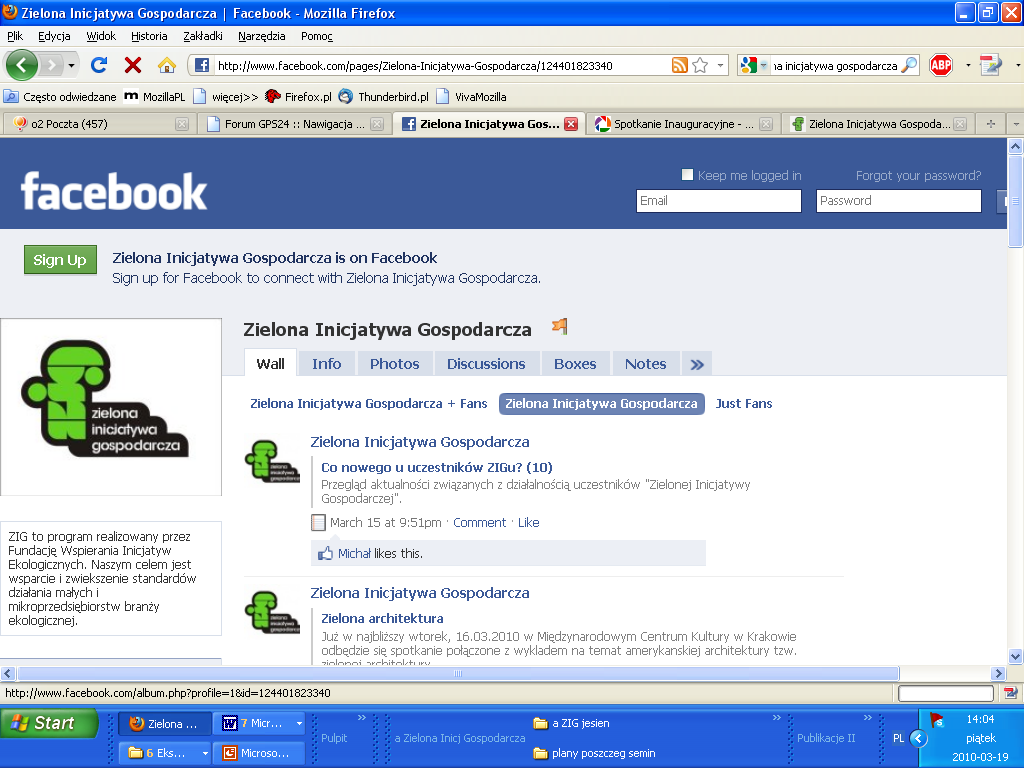
Task: Click the note icon beside March 15
Action: tap(318, 522)
